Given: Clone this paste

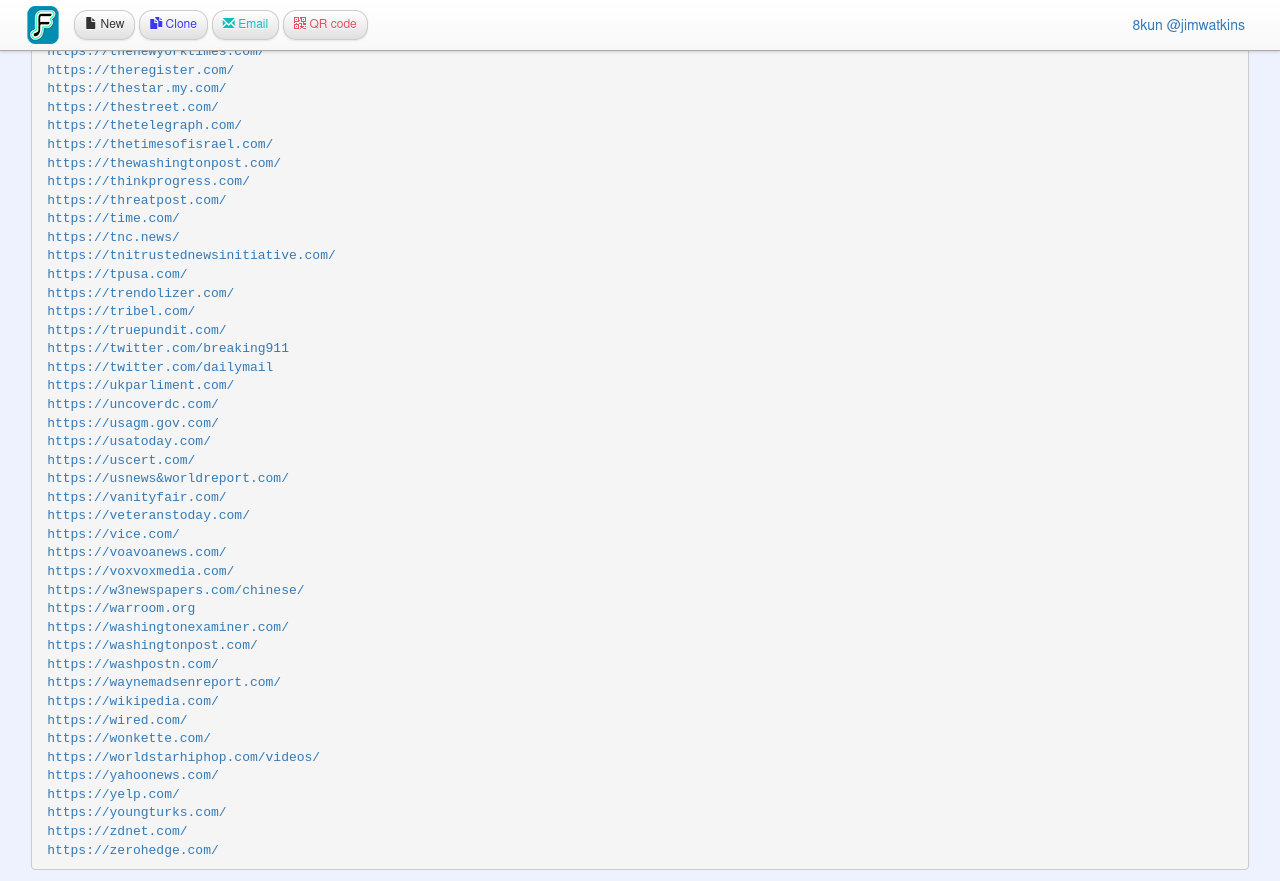Looking at the screenshot, I should tap(173, 25).
